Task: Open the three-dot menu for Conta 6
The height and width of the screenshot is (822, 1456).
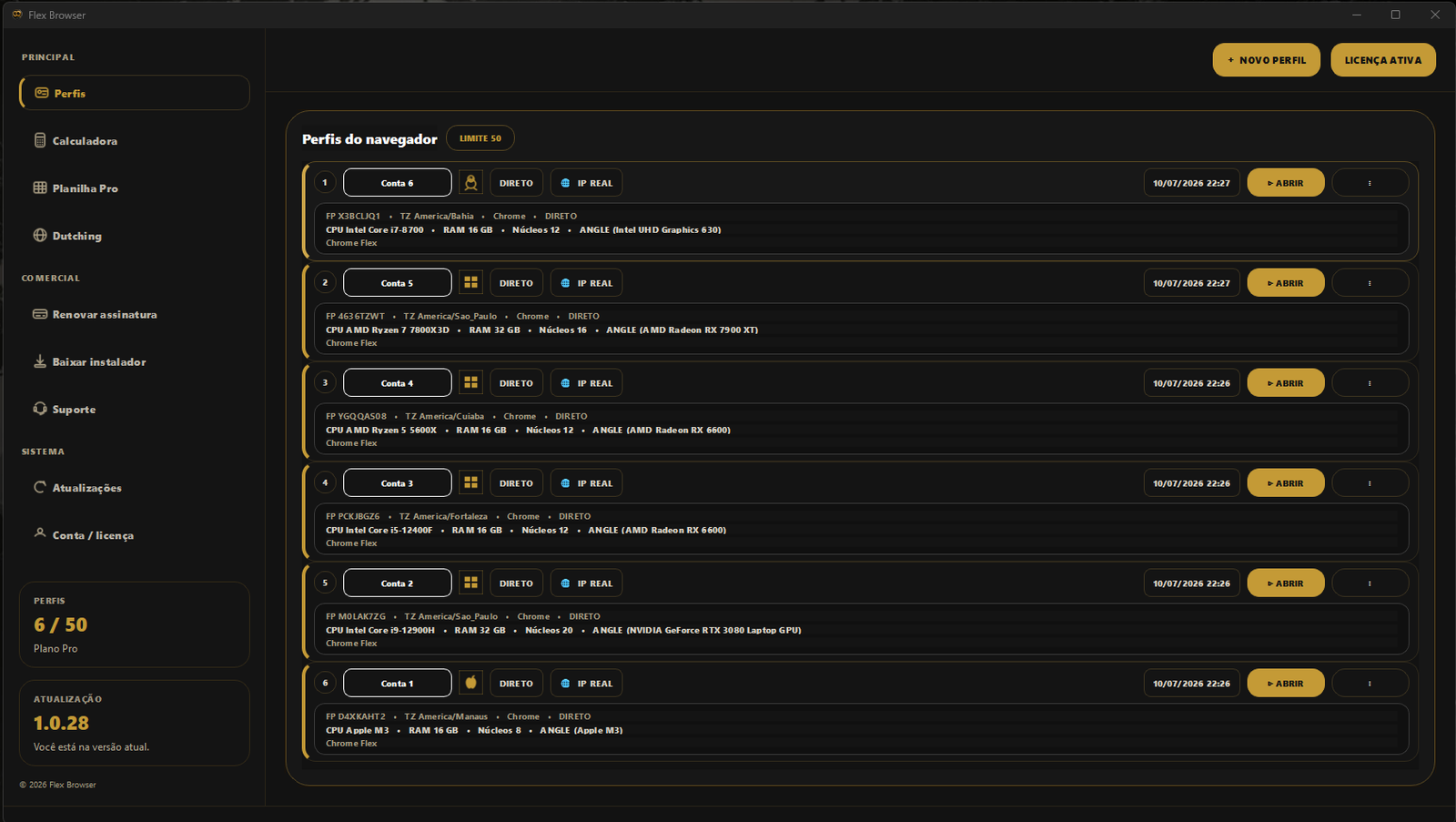Action: click(1370, 183)
